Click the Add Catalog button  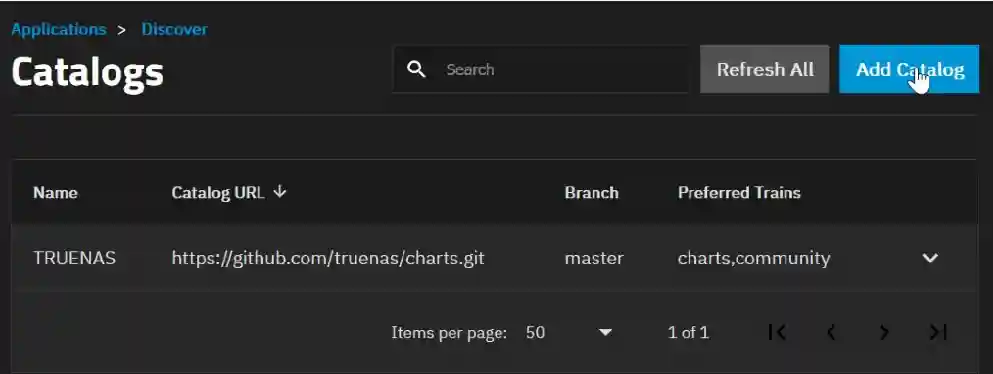point(909,69)
